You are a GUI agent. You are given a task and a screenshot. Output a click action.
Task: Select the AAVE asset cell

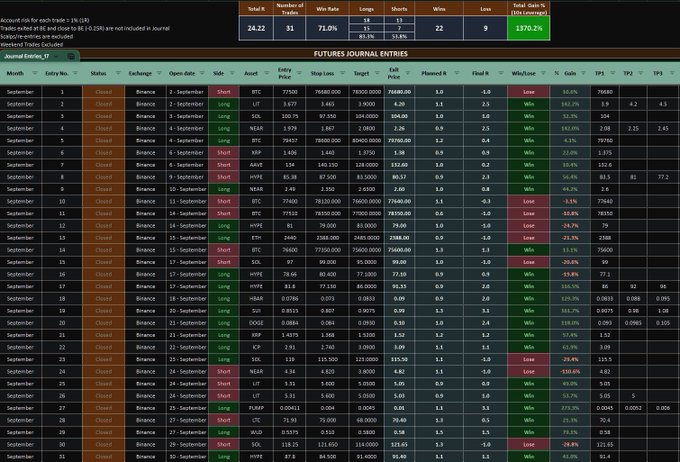coord(256,165)
